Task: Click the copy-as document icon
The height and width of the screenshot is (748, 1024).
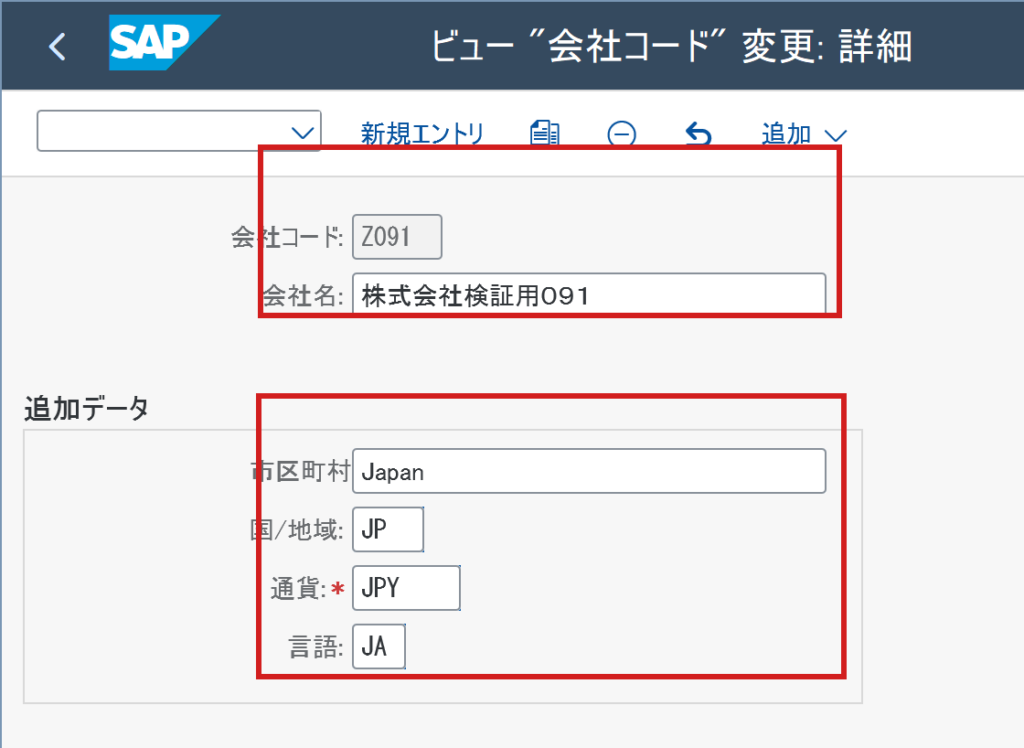Action: (545, 133)
